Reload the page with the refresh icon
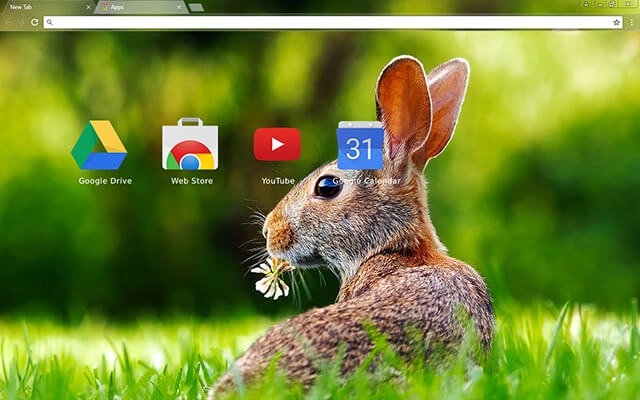This screenshot has height=400, width=640. [35, 22]
